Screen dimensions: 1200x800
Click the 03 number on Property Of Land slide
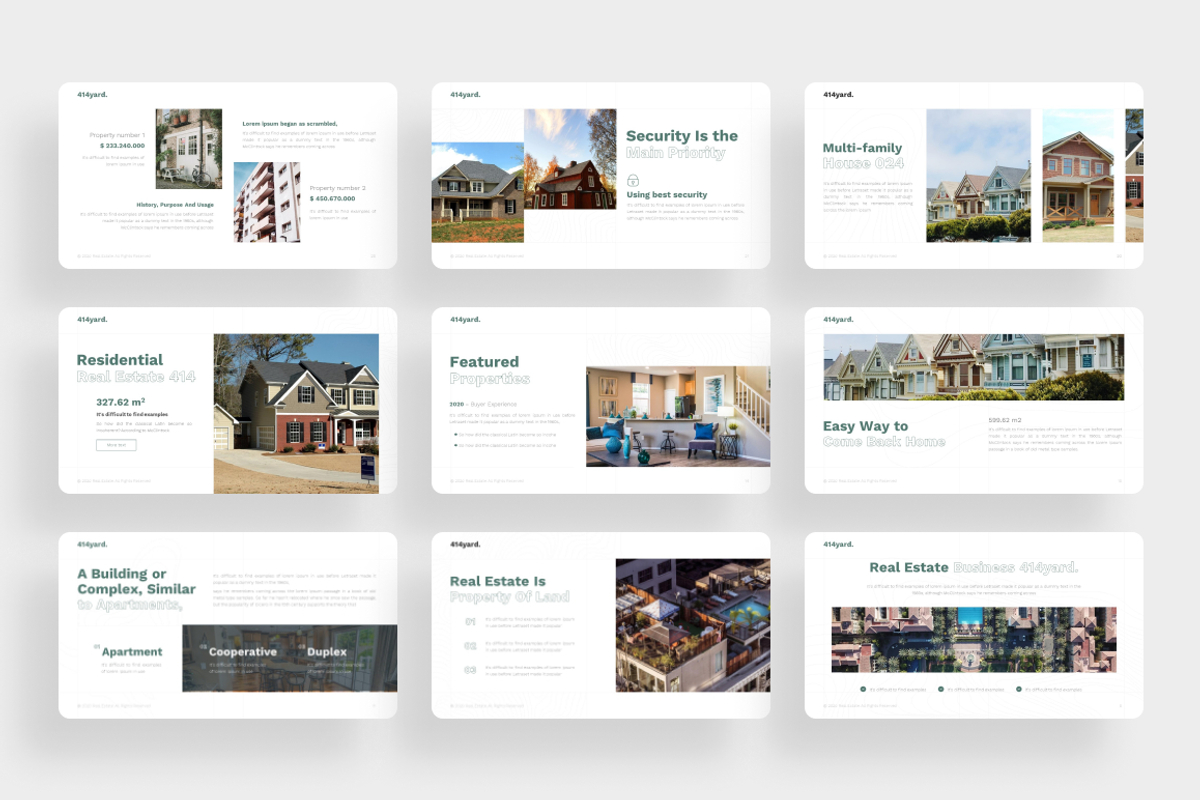coord(471,670)
